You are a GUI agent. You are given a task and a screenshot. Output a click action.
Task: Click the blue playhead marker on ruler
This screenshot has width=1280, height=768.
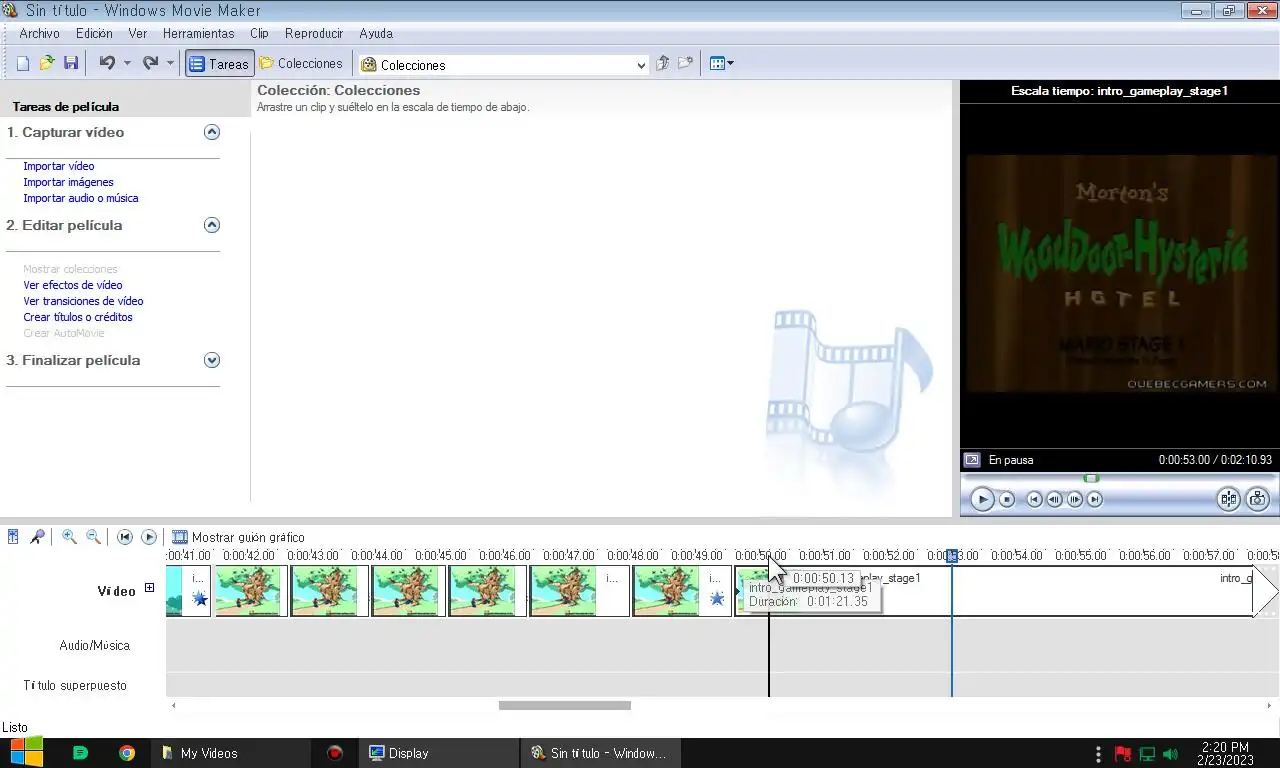[952, 556]
